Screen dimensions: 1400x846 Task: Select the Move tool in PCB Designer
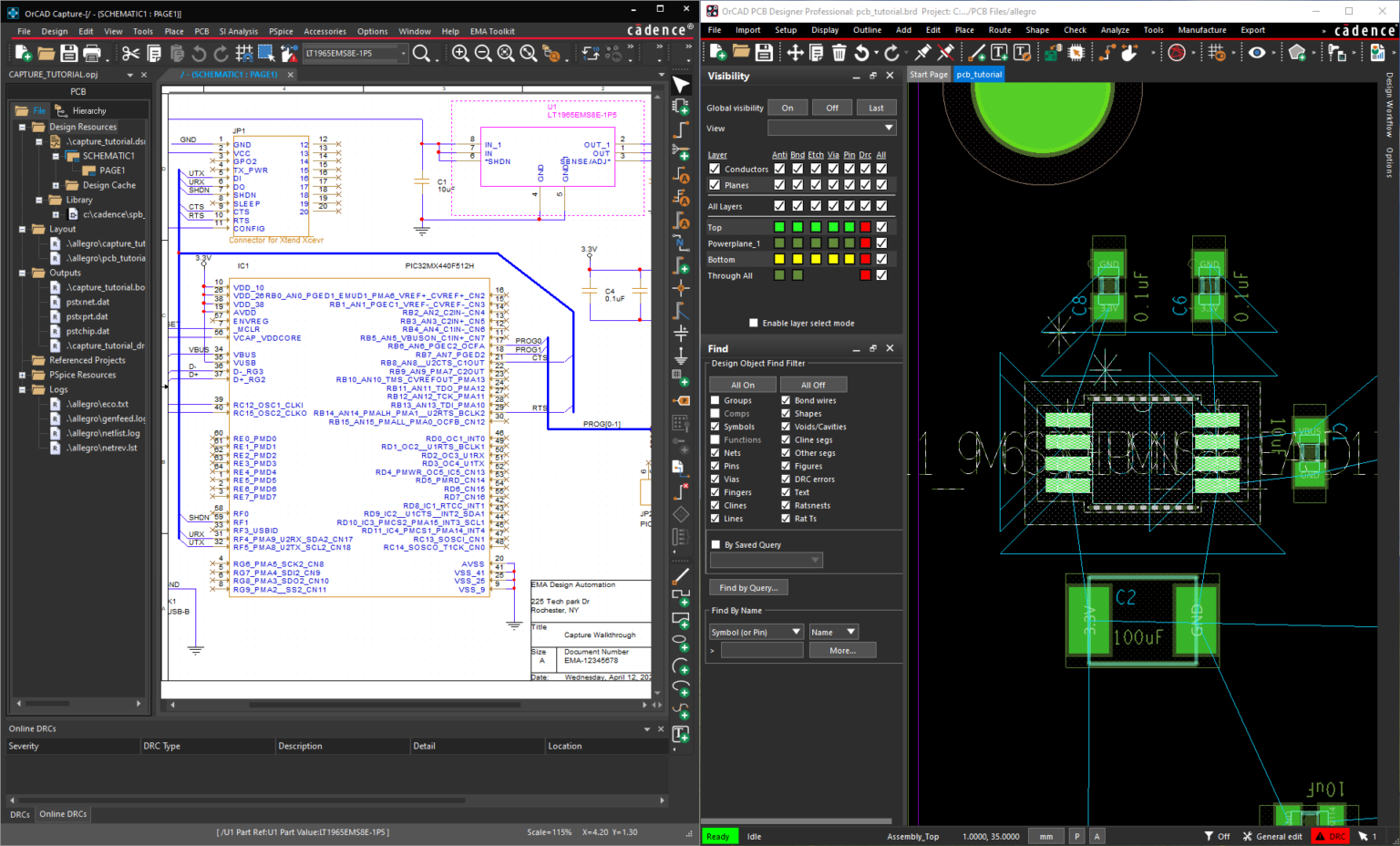pos(796,52)
